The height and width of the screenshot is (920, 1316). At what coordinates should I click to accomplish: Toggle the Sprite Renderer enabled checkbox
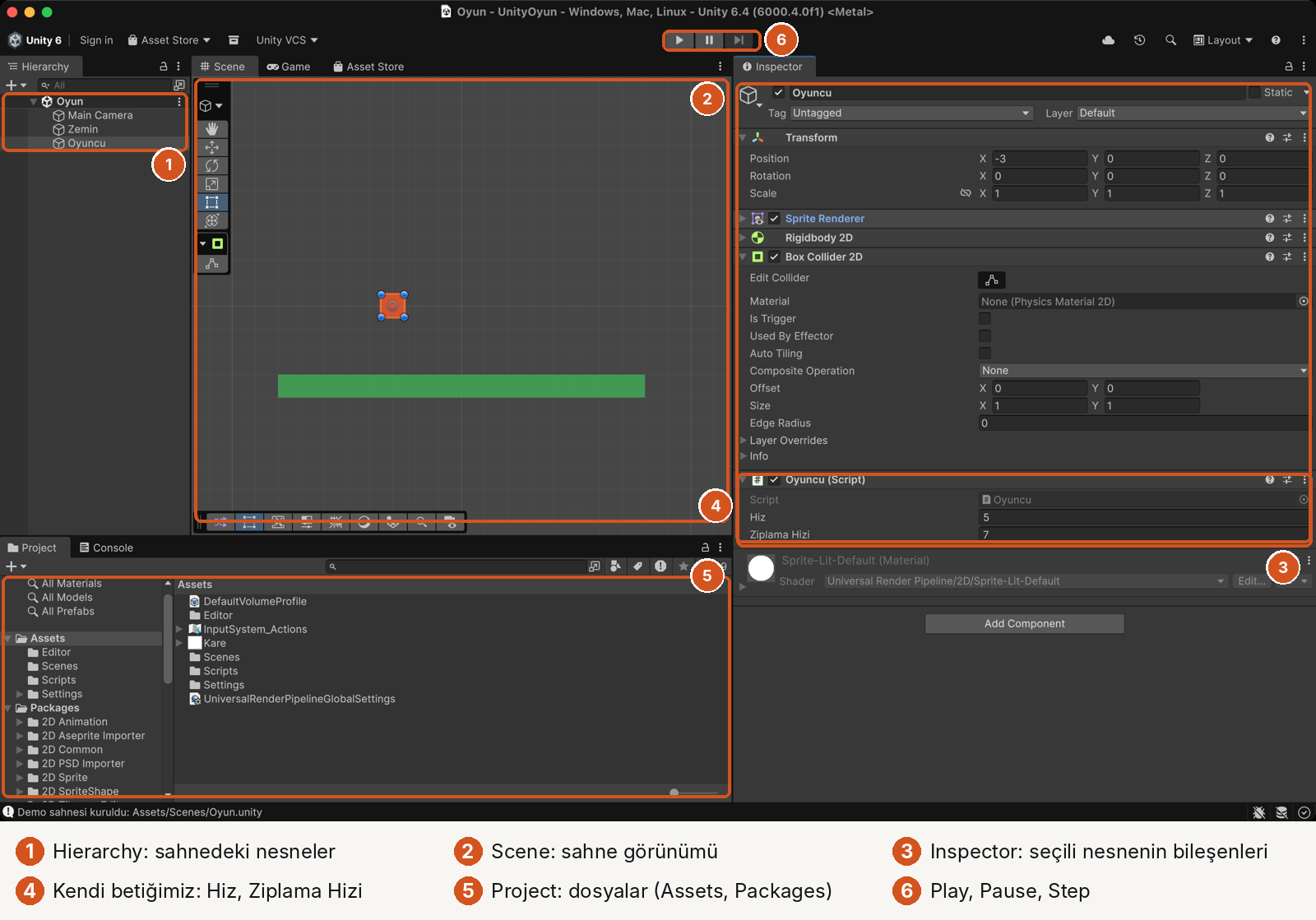(x=774, y=219)
